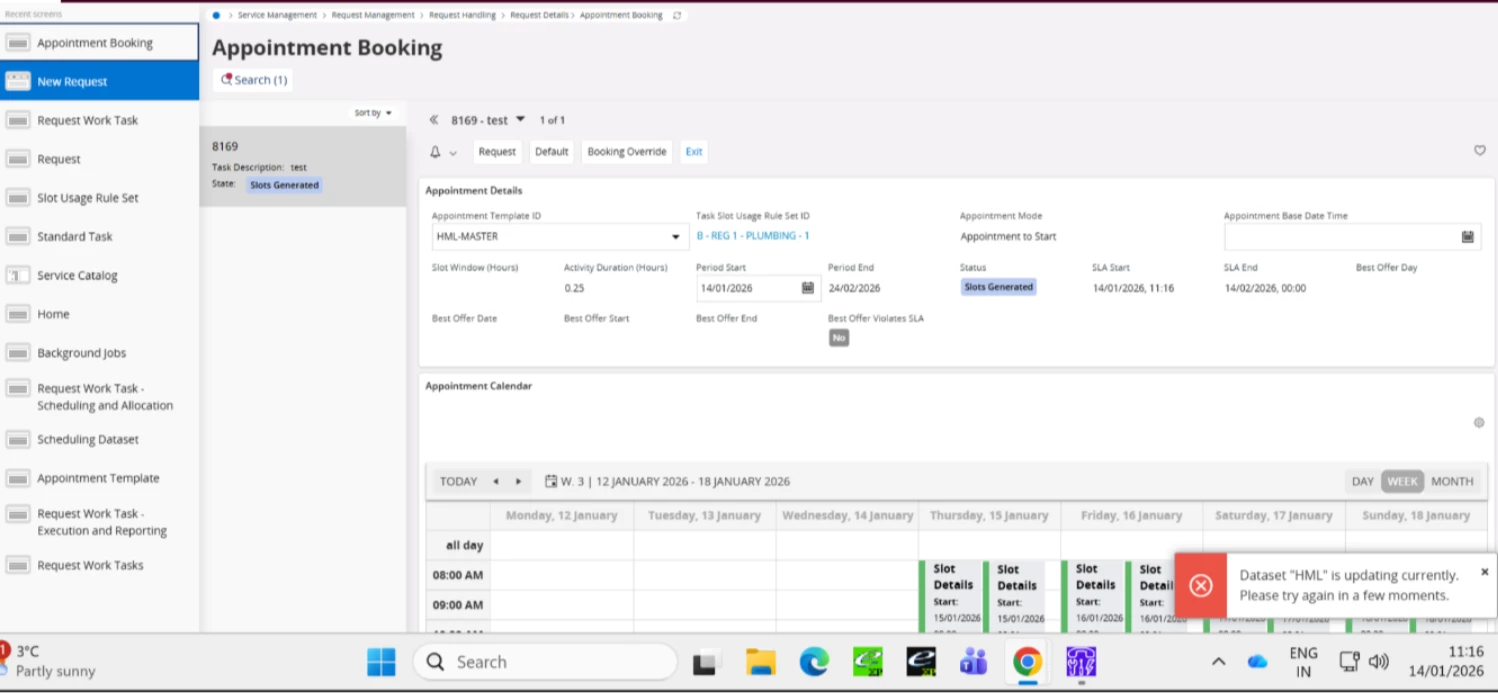Open Microsoft Edge from taskbar
This screenshot has height=693, width=1498.
[x=814, y=662]
